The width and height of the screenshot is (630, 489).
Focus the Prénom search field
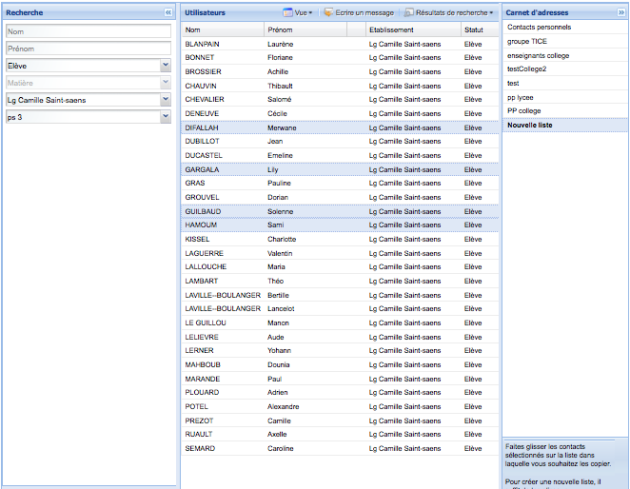pyautogui.click(x=88, y=49)
